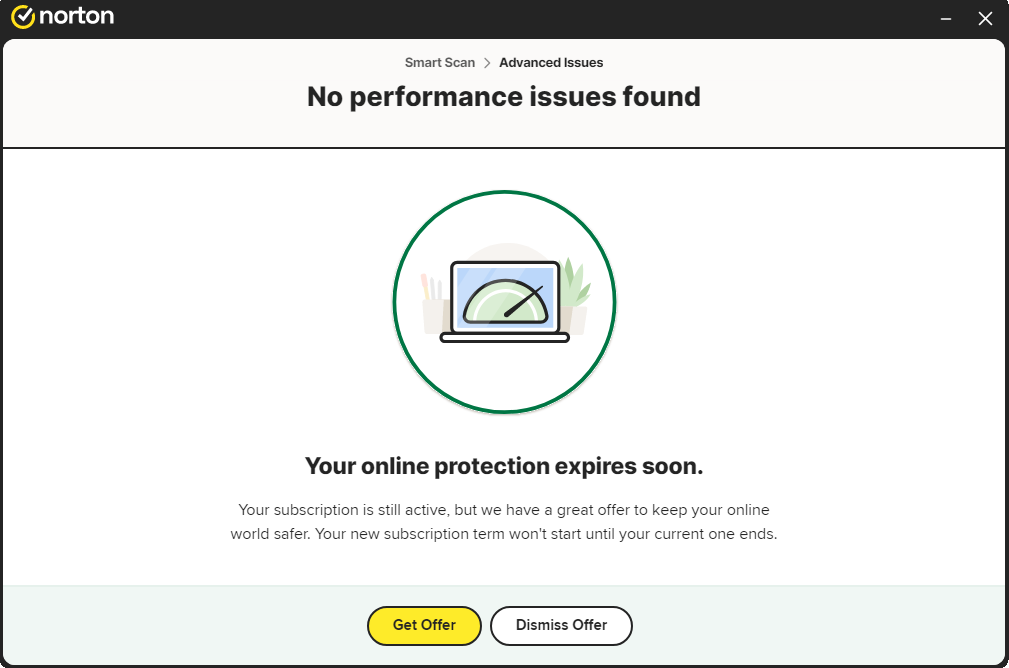
Task: Decline using the Dismiss Offer button
Action: tap(561, 626)
